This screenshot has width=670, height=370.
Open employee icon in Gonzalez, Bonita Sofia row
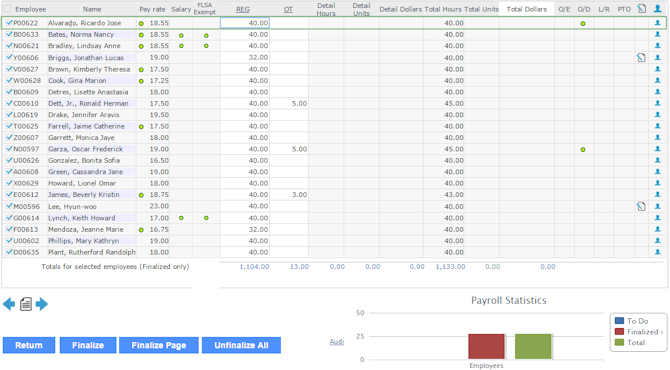pos(658,160)
